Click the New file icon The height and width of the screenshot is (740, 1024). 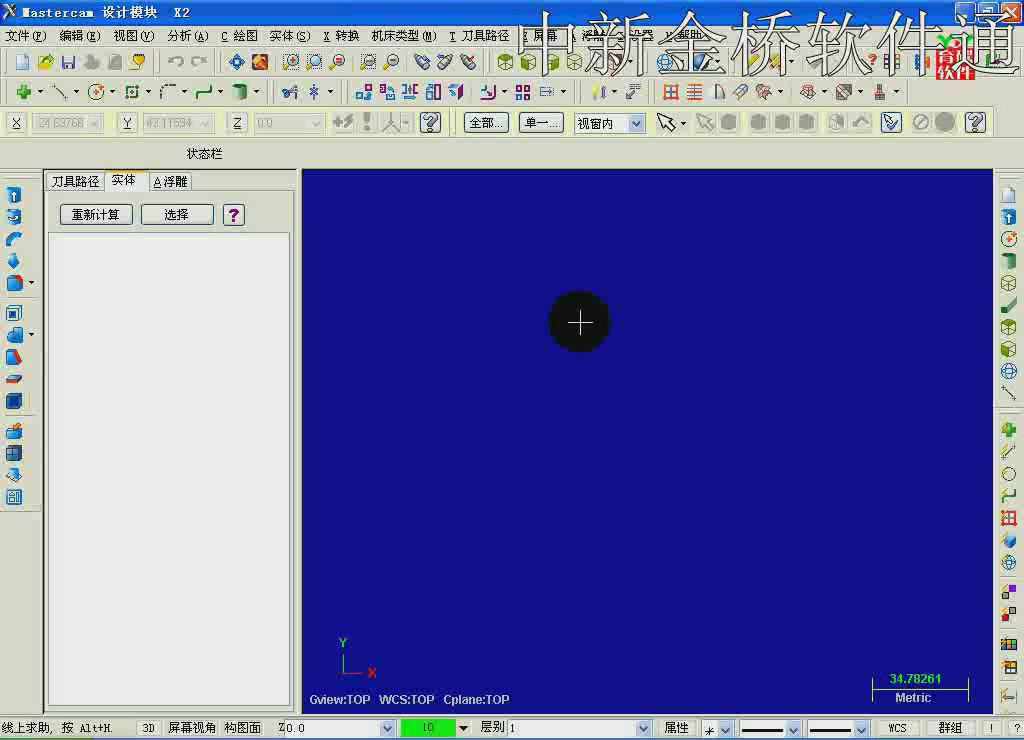22,62
